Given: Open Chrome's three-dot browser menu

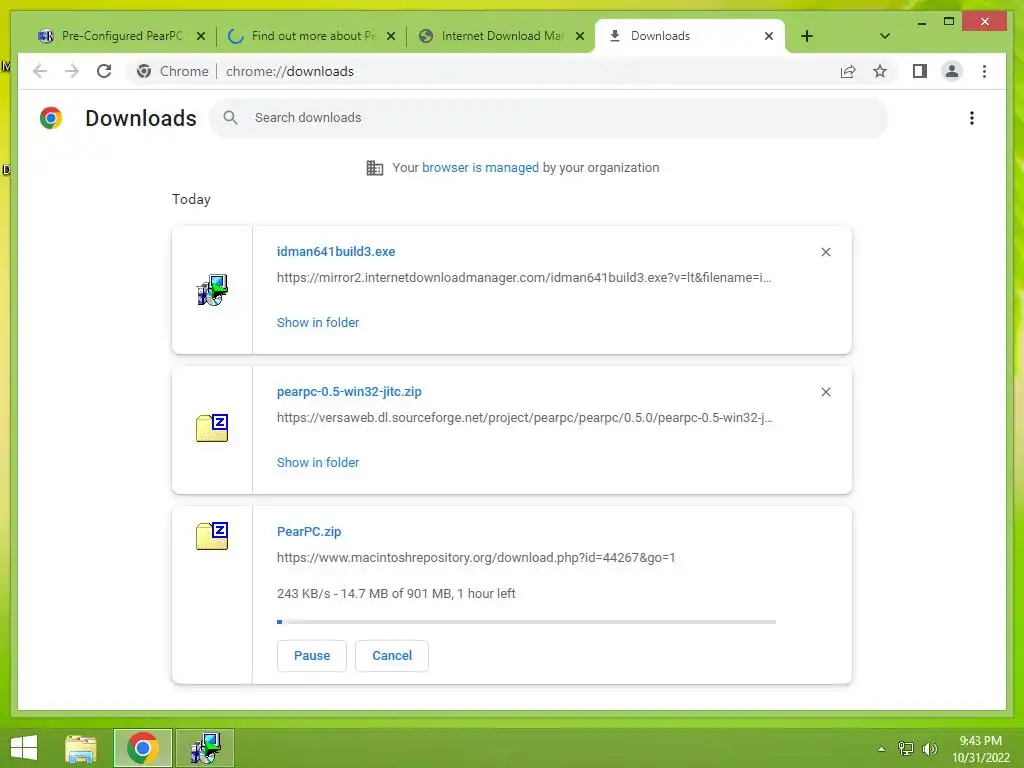Looking at the screenshot, I should coord(984,71).
